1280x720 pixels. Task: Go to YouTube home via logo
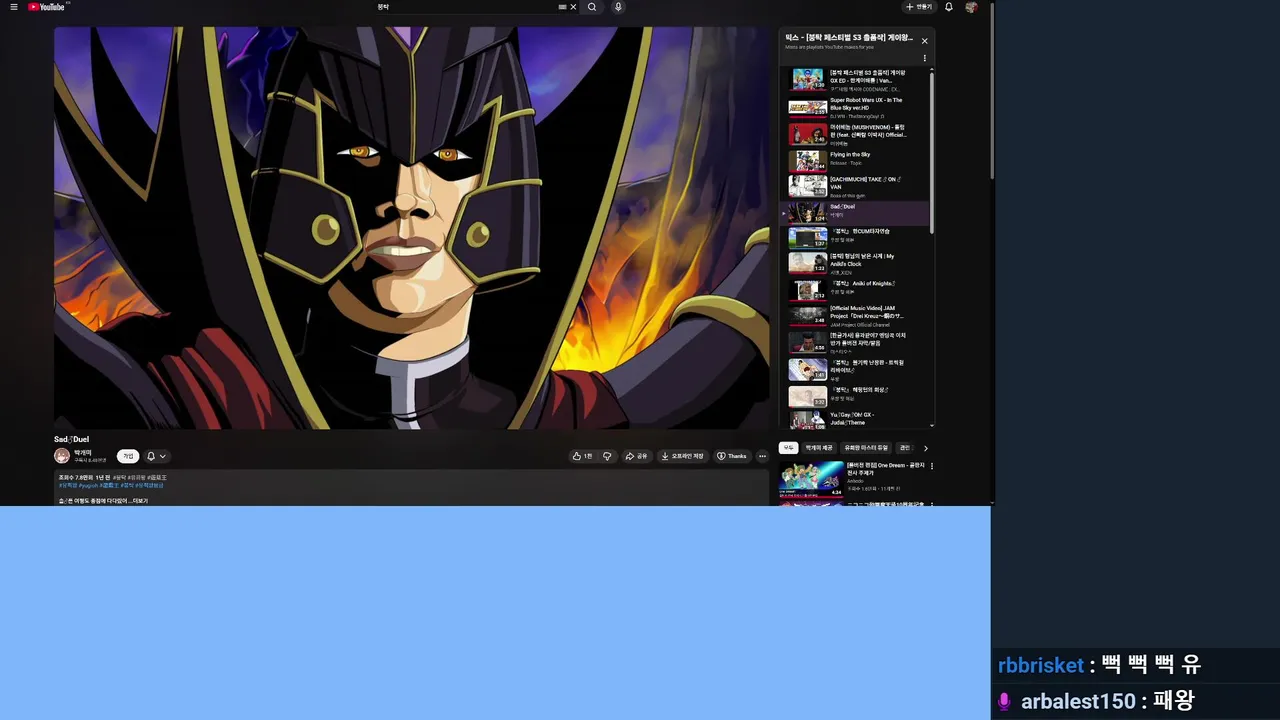point(46,7)
